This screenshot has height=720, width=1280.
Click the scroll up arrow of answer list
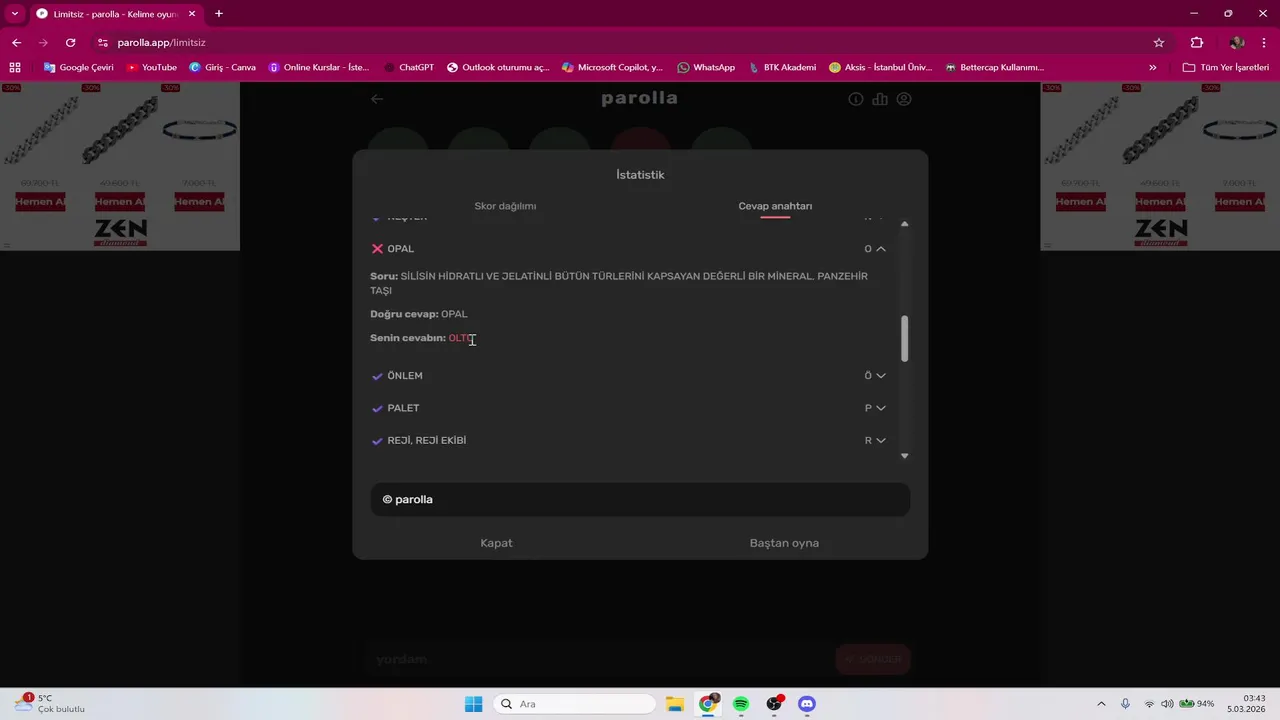905,224
